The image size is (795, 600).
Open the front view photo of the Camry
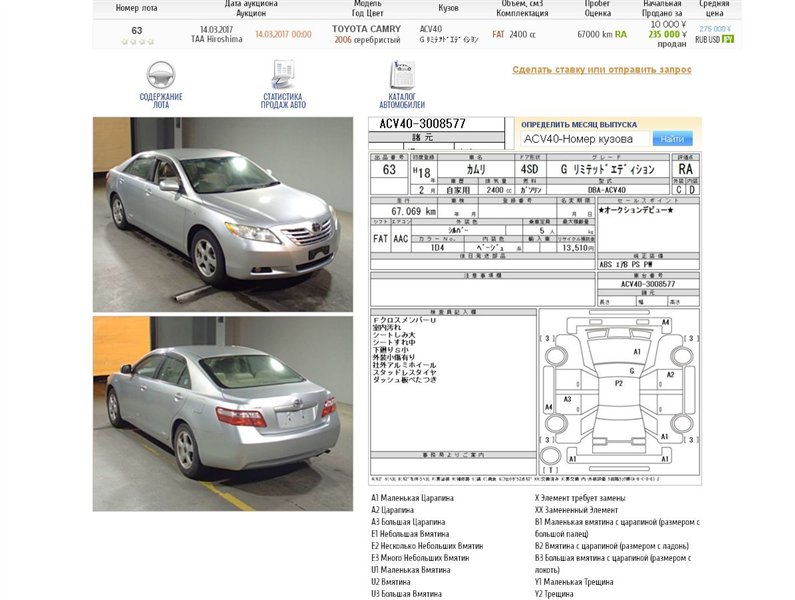coord(223,215)
